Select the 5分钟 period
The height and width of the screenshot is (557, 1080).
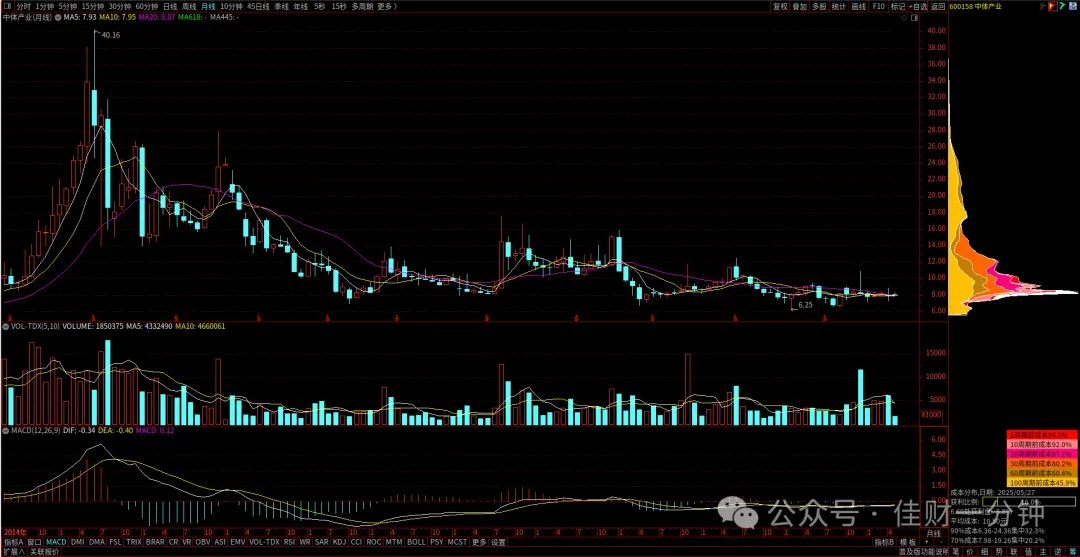[x=68, y=6]
